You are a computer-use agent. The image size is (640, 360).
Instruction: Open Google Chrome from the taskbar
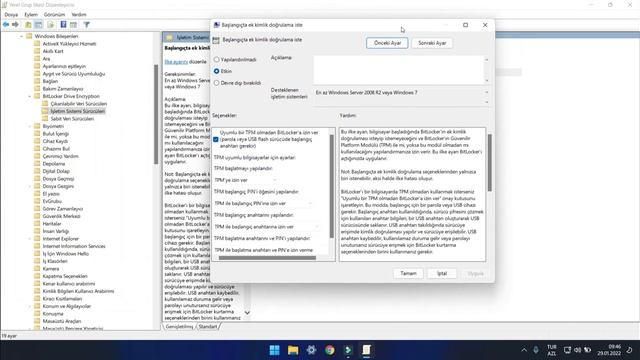click(330, 350)
